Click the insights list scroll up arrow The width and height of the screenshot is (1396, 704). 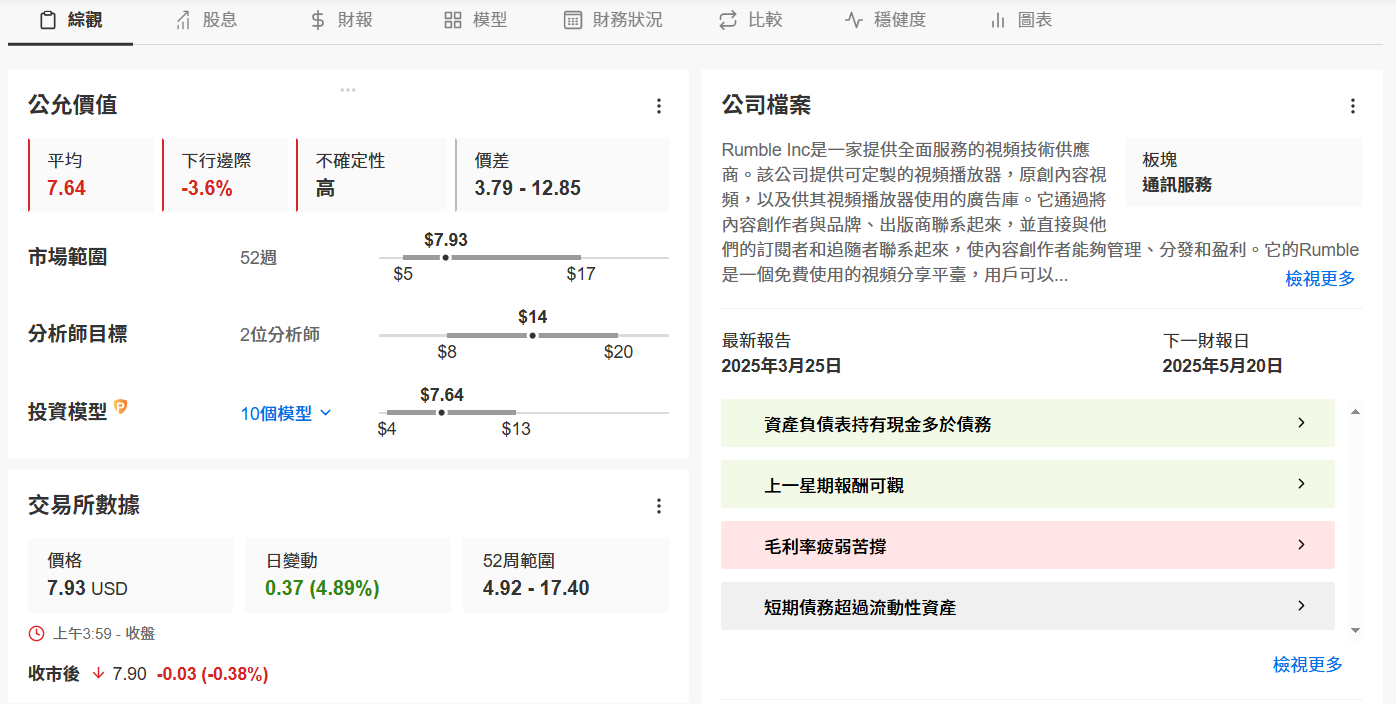[1355, 411]
